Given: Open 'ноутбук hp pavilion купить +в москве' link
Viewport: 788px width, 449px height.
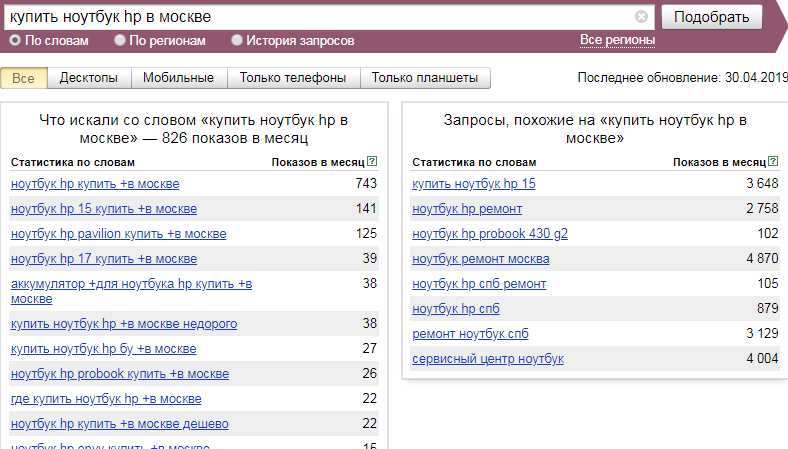Looking at the screenshot, I should (x=119, y=234).
